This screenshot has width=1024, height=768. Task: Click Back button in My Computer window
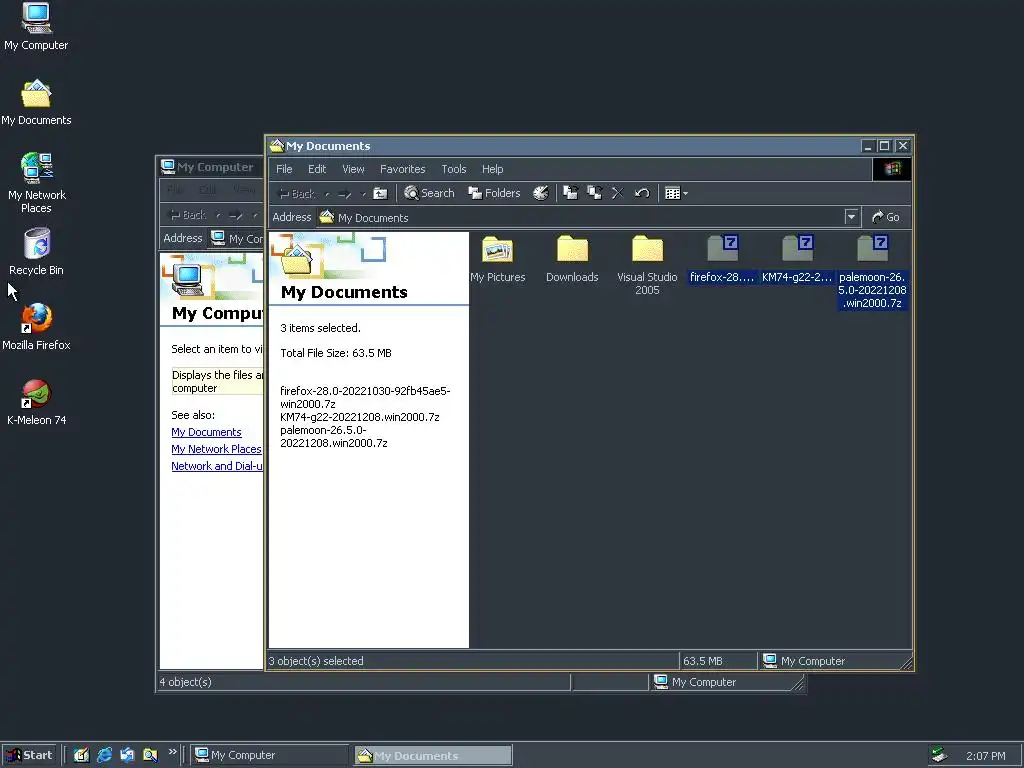pyautogui.click(x=188, y=215)
